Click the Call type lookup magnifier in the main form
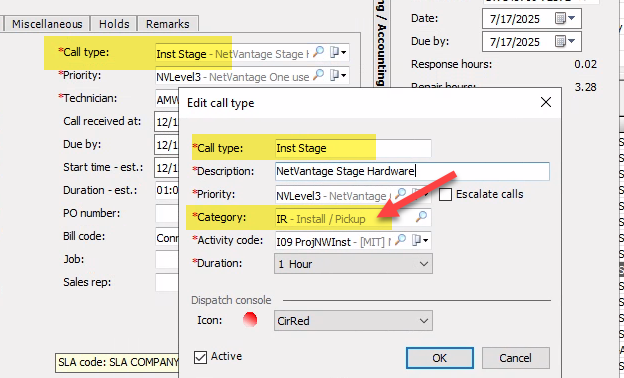 coord(318,52)
